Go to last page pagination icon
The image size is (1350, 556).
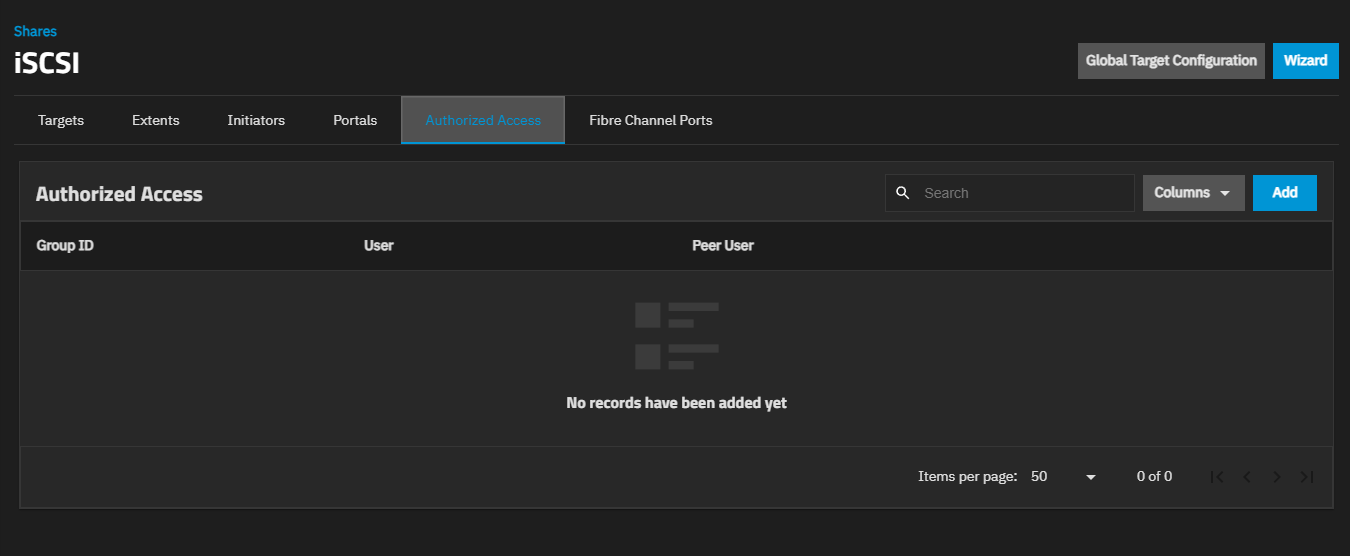[x=1306, y=477]
